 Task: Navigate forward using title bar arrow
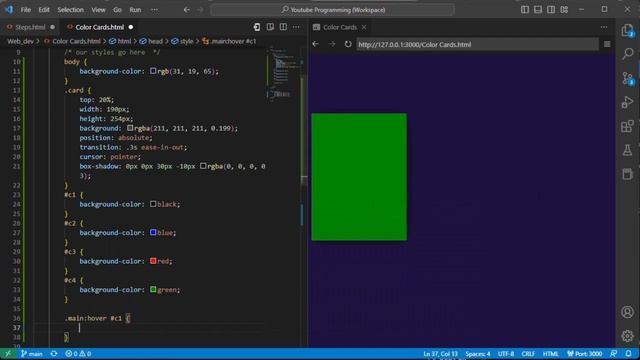click(x=200, y=10)
